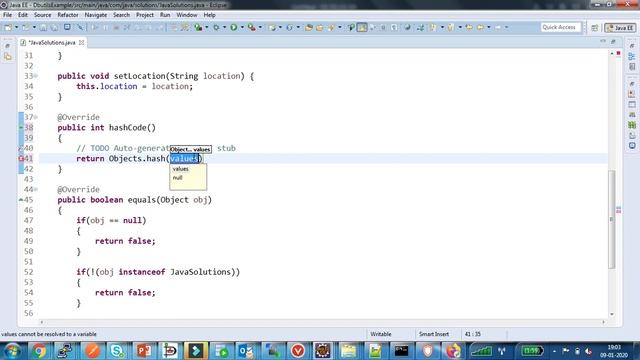Screen dimensions: 640x360
Task: Open the Search menu
Action: (121, 15)
